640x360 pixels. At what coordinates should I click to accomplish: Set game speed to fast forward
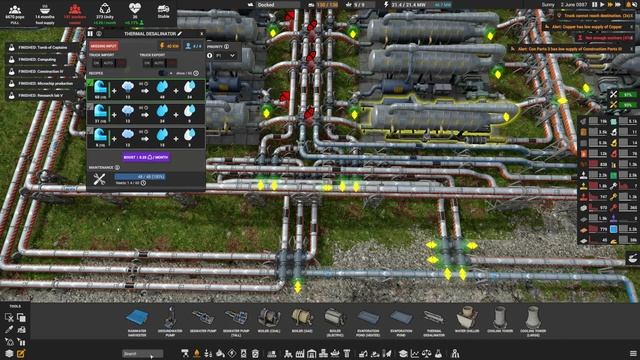point(611,4)
